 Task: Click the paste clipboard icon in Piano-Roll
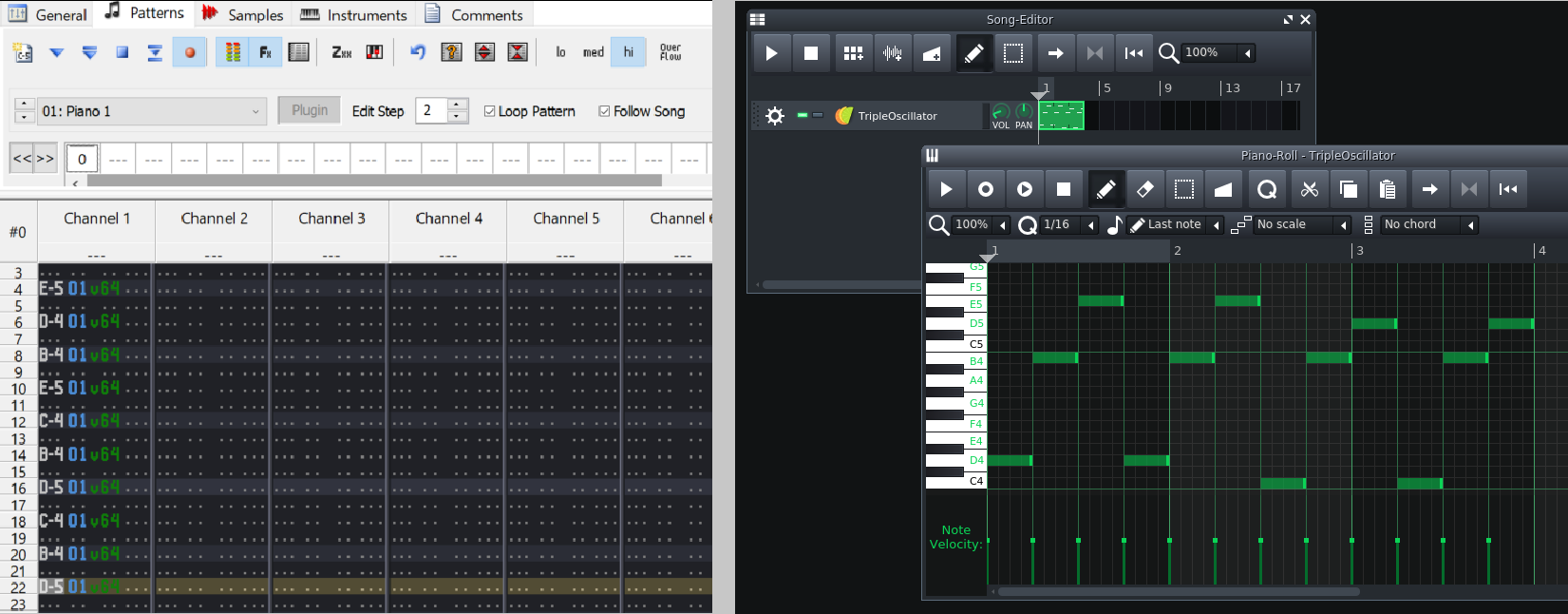tap(1388, 189)
